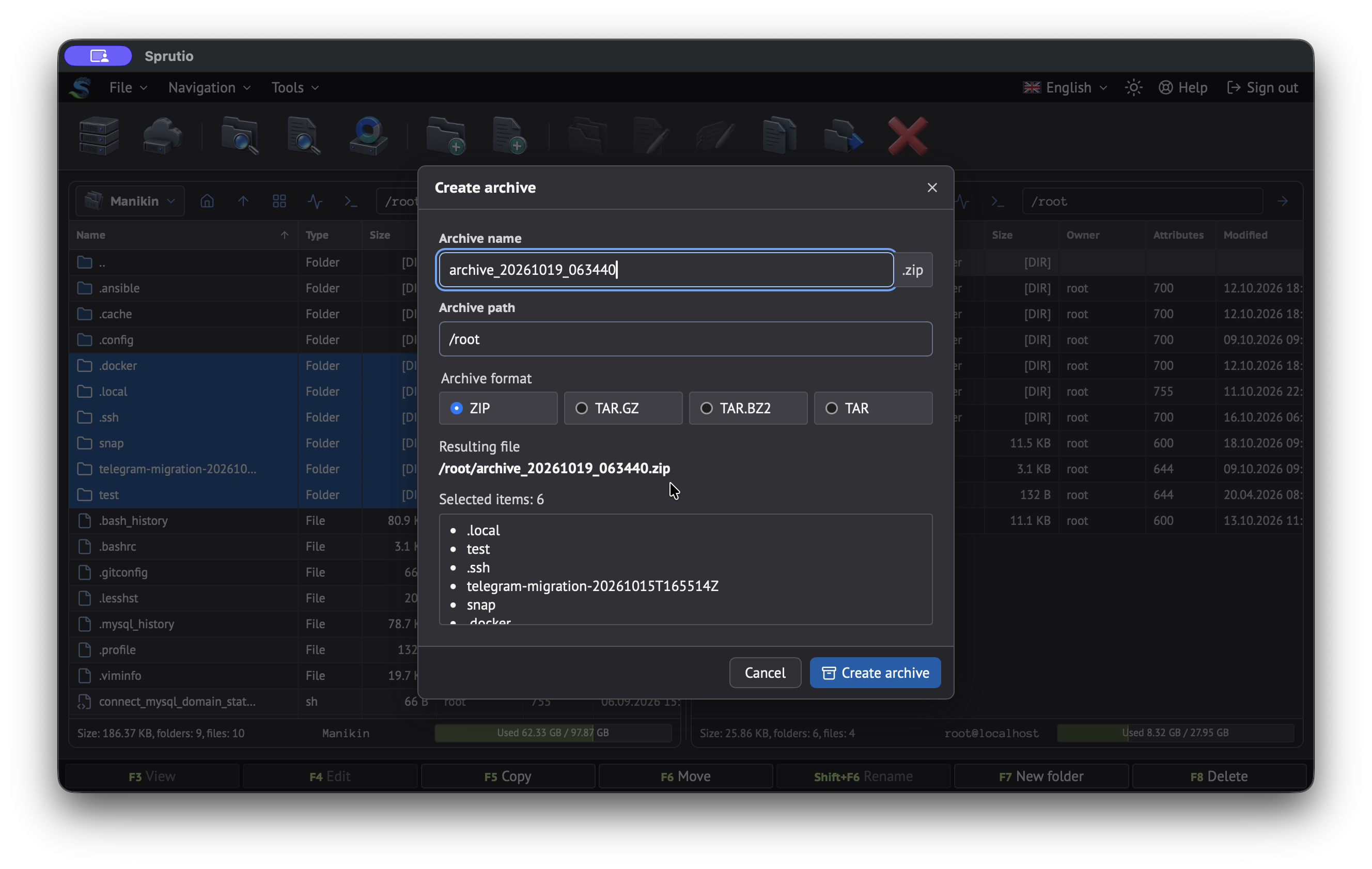Click the copy files toolbar icon
The width and height of the screenshot is (1372, 869).
click(779, 136)
